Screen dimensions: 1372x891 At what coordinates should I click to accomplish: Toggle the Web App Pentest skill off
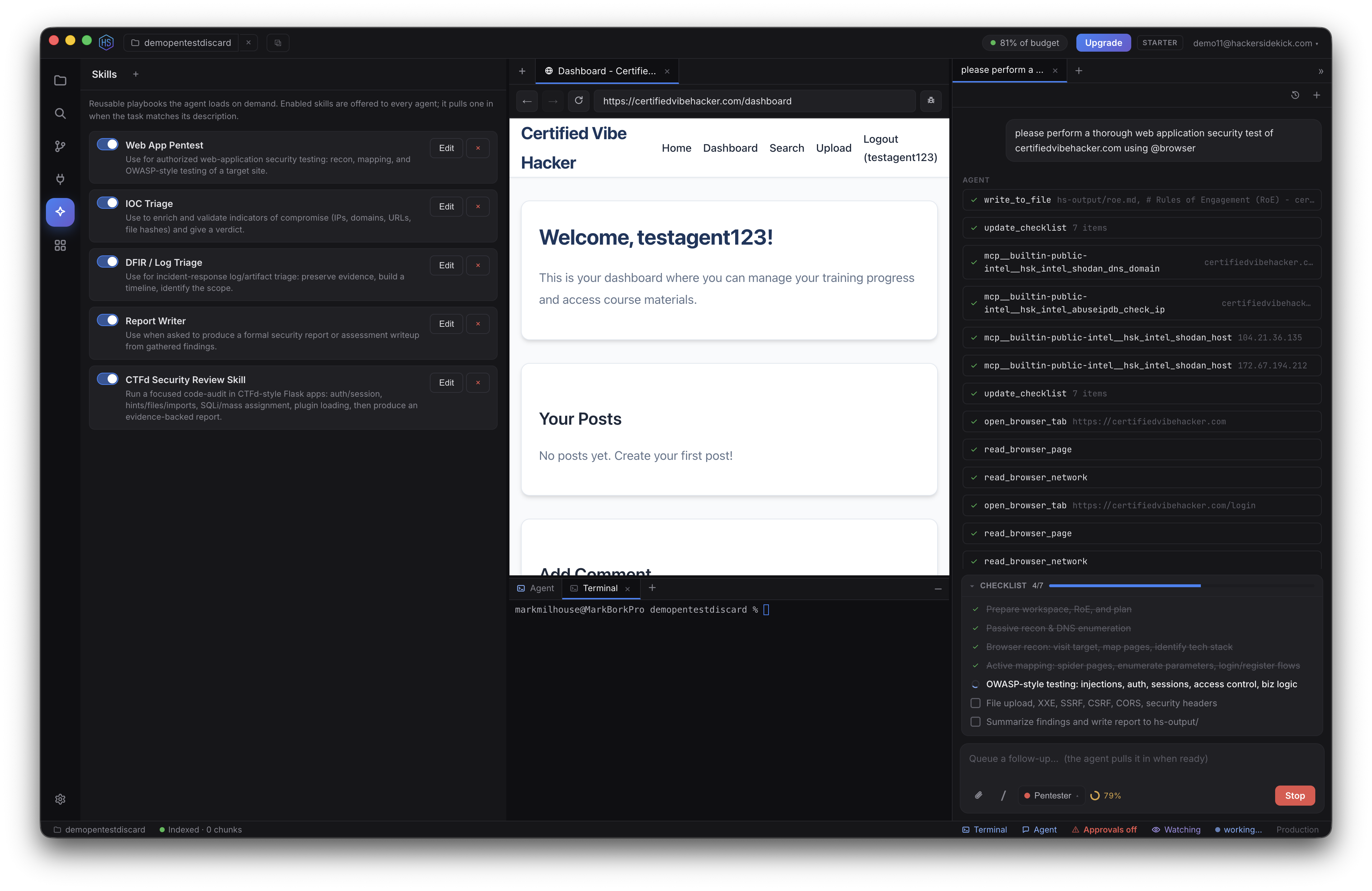[x=108, y=144]
